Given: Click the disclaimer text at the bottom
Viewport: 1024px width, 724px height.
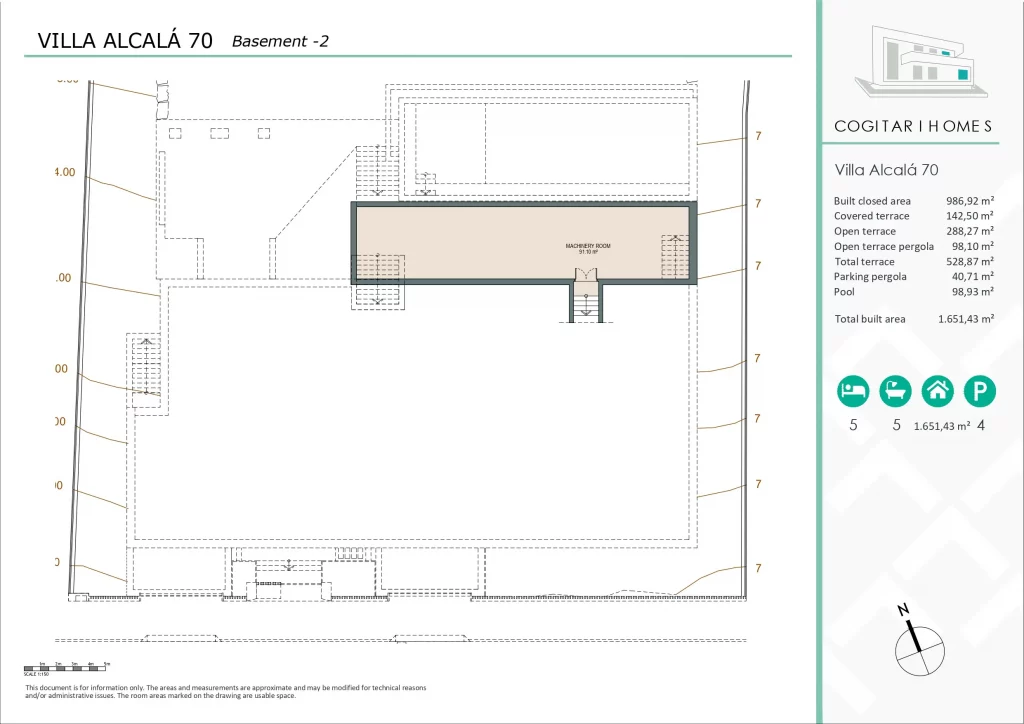Looking at the screenshot, I should coord(225,691).
